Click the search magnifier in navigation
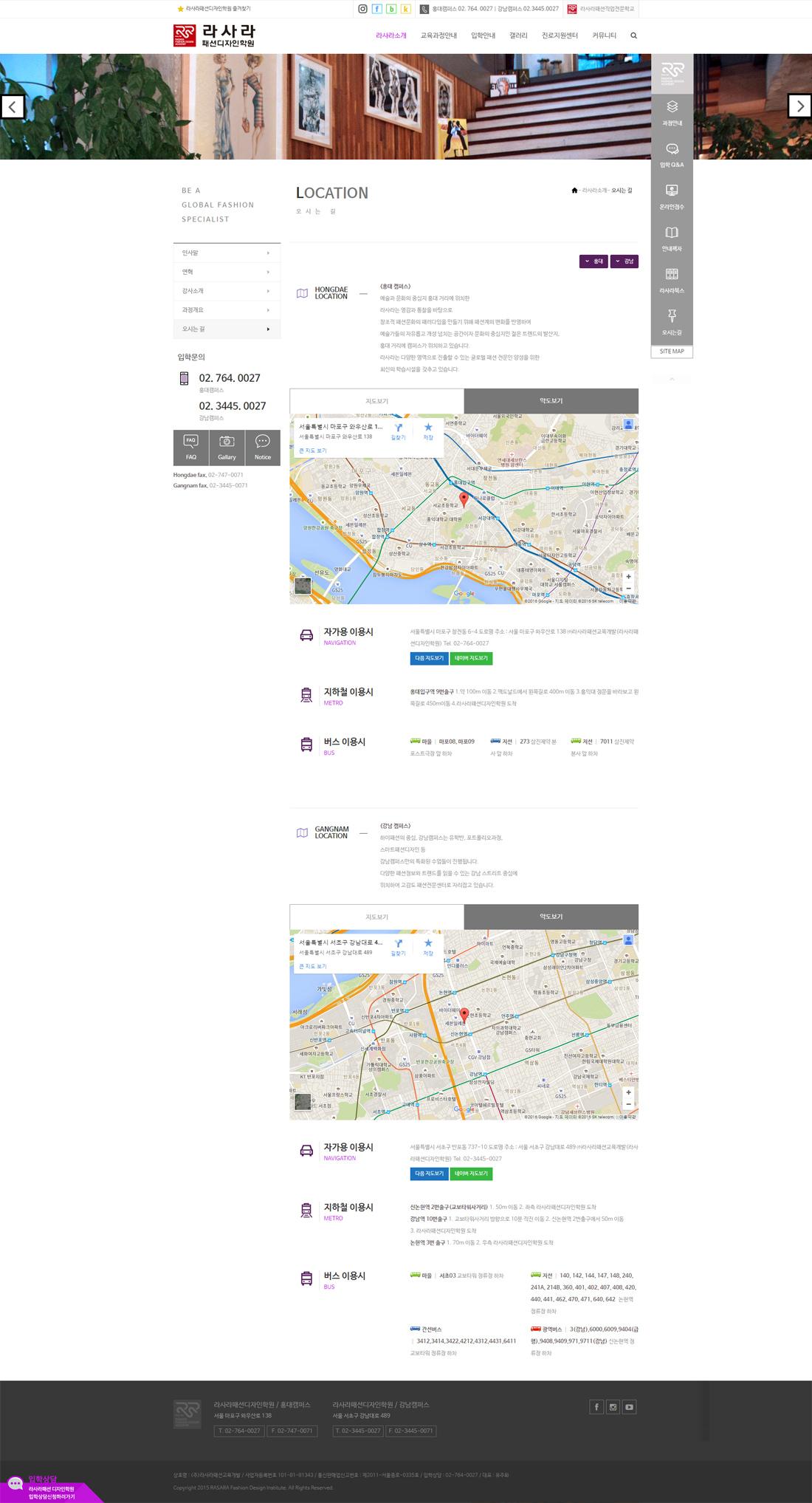812x1503 pixels. pyautogui.click(x=633, y=35)
